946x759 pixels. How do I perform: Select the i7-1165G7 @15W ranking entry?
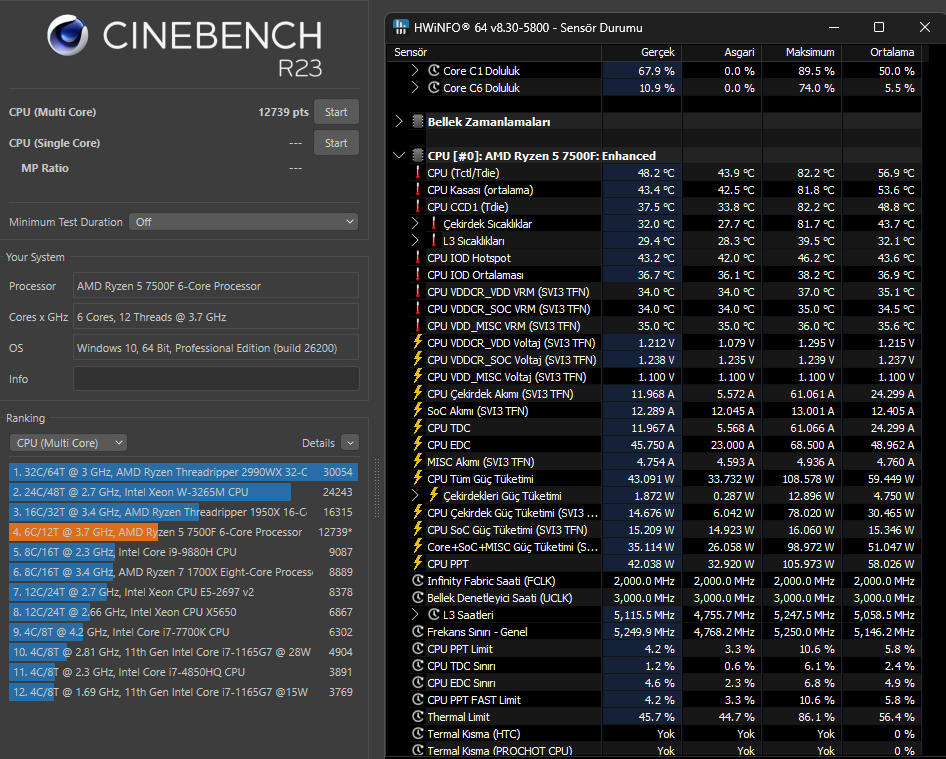pyautogui.click(x=183, y=691)
